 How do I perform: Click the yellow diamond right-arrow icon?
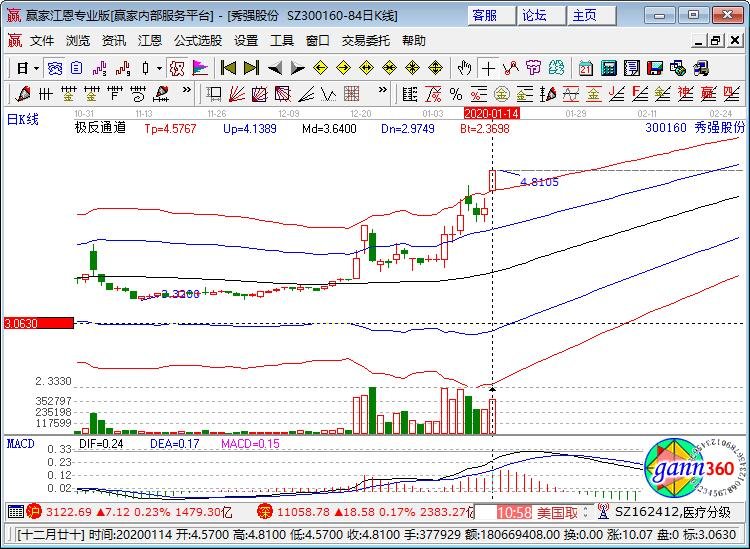[343, 68]
